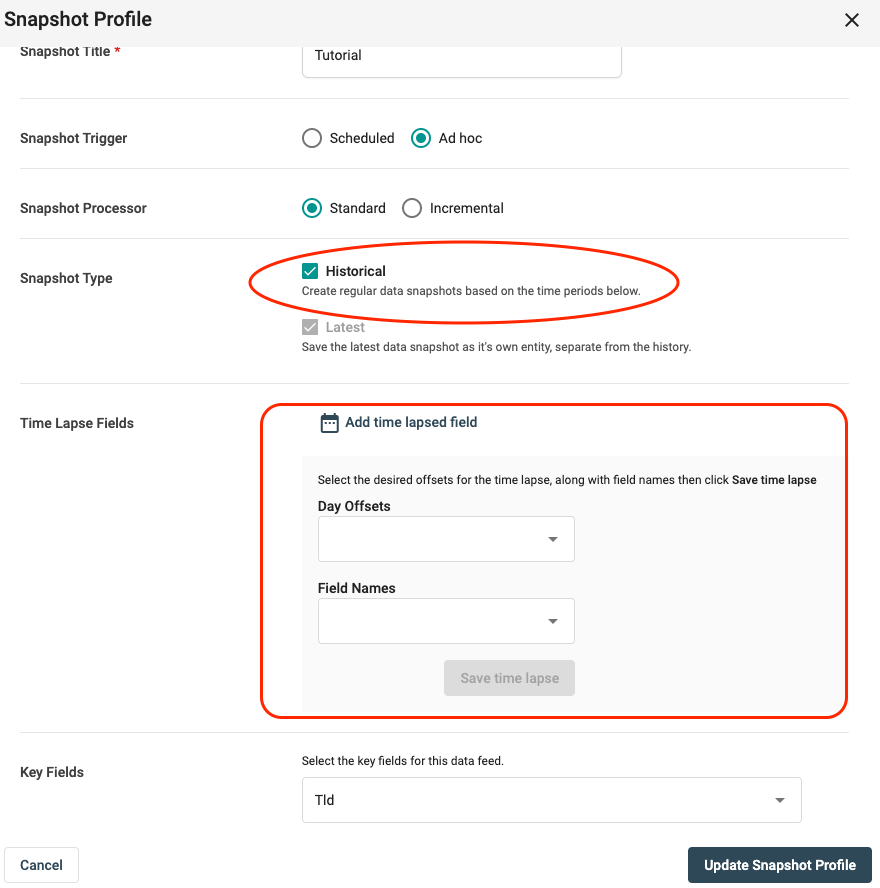Click the Incremental label text
The width and height of the screenshot is (880, 888).
466,208
